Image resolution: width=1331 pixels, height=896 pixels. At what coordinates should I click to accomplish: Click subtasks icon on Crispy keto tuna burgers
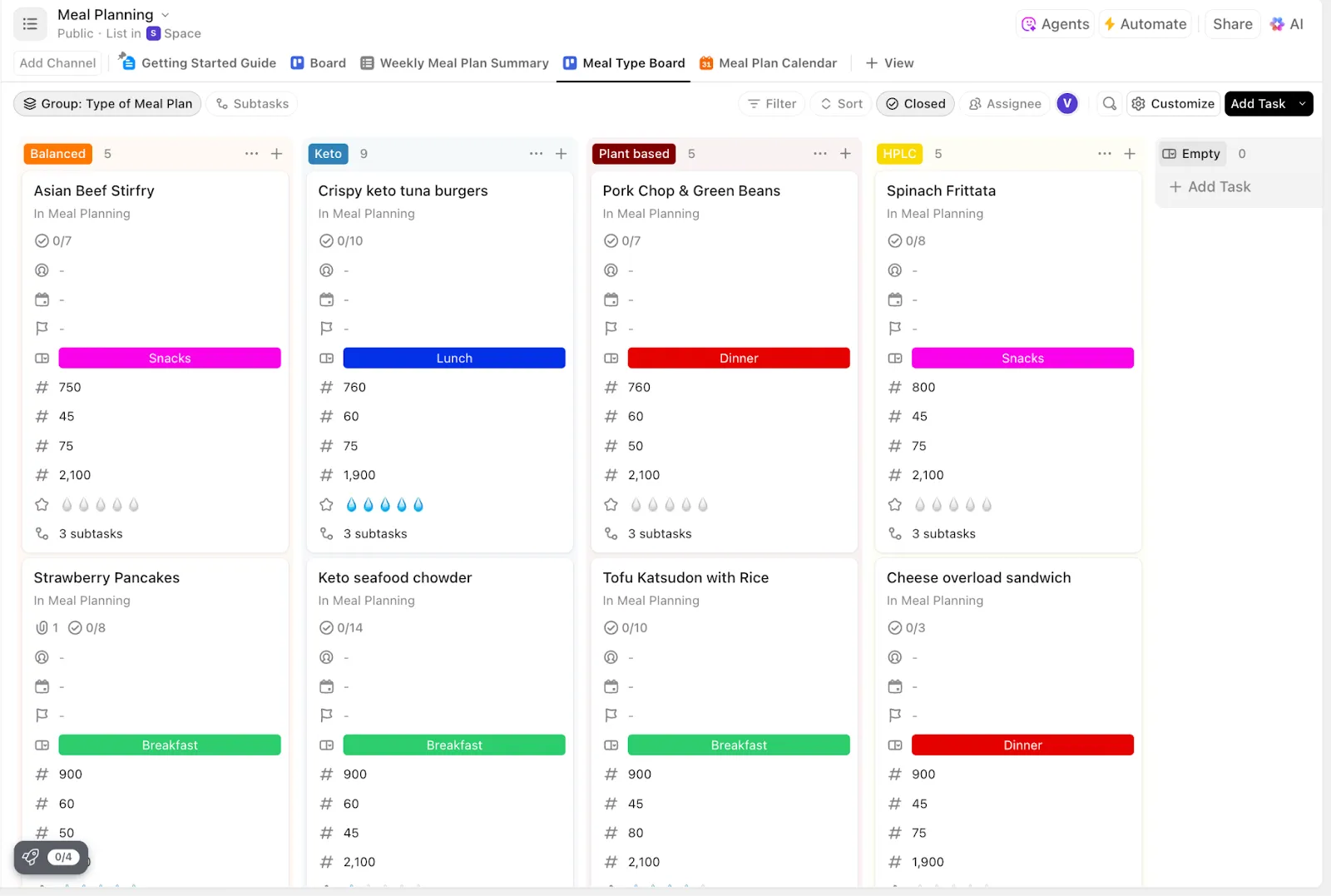click(x=327, y=534)
